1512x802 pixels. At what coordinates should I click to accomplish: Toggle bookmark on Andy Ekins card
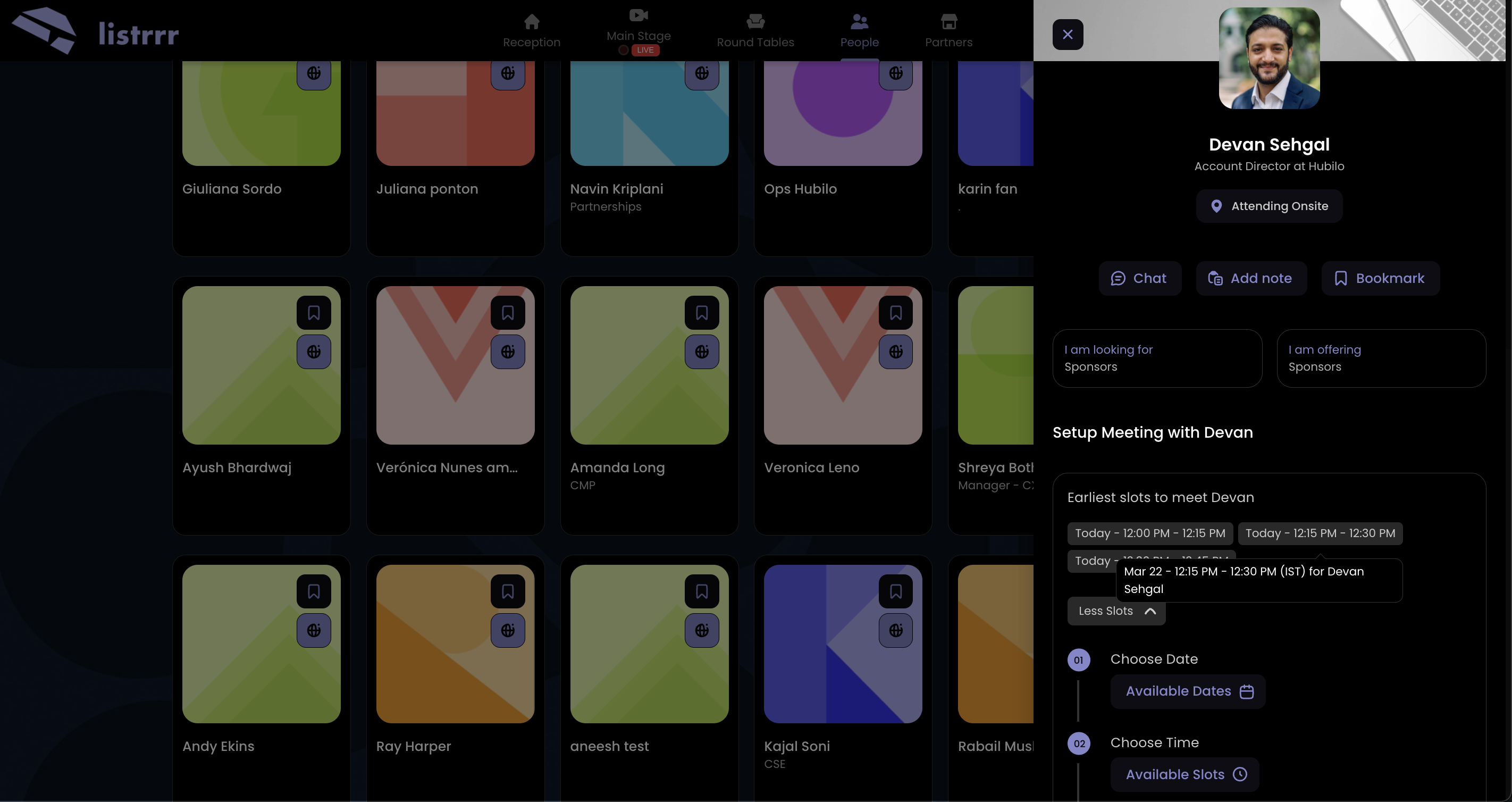pyautogui.click(x=314, y=592)
